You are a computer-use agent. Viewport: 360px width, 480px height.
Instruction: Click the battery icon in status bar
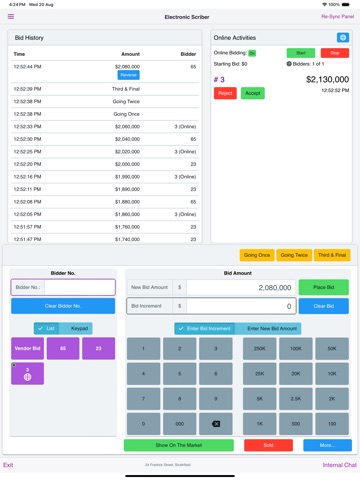click(346, 4)
